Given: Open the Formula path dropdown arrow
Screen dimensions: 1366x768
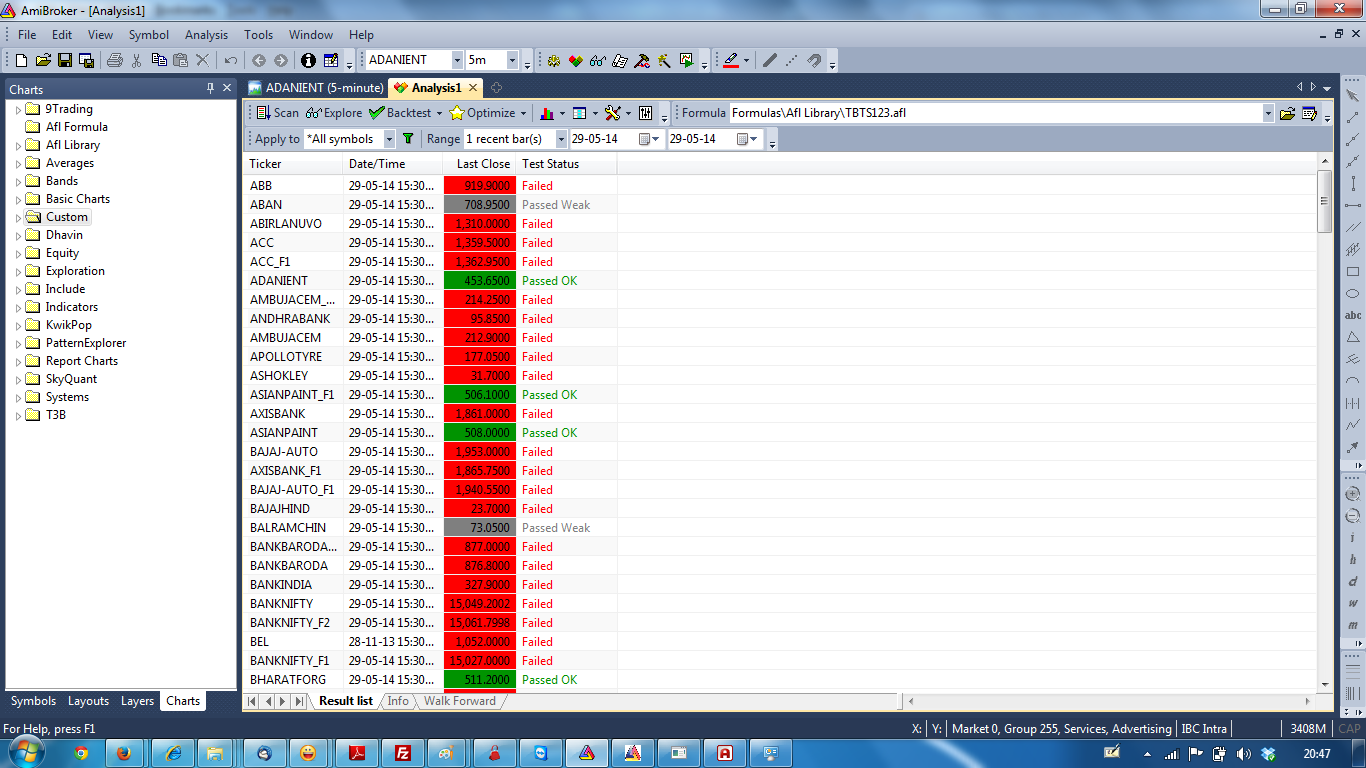Looking at the screenshot, I should tap(1268, 113).
